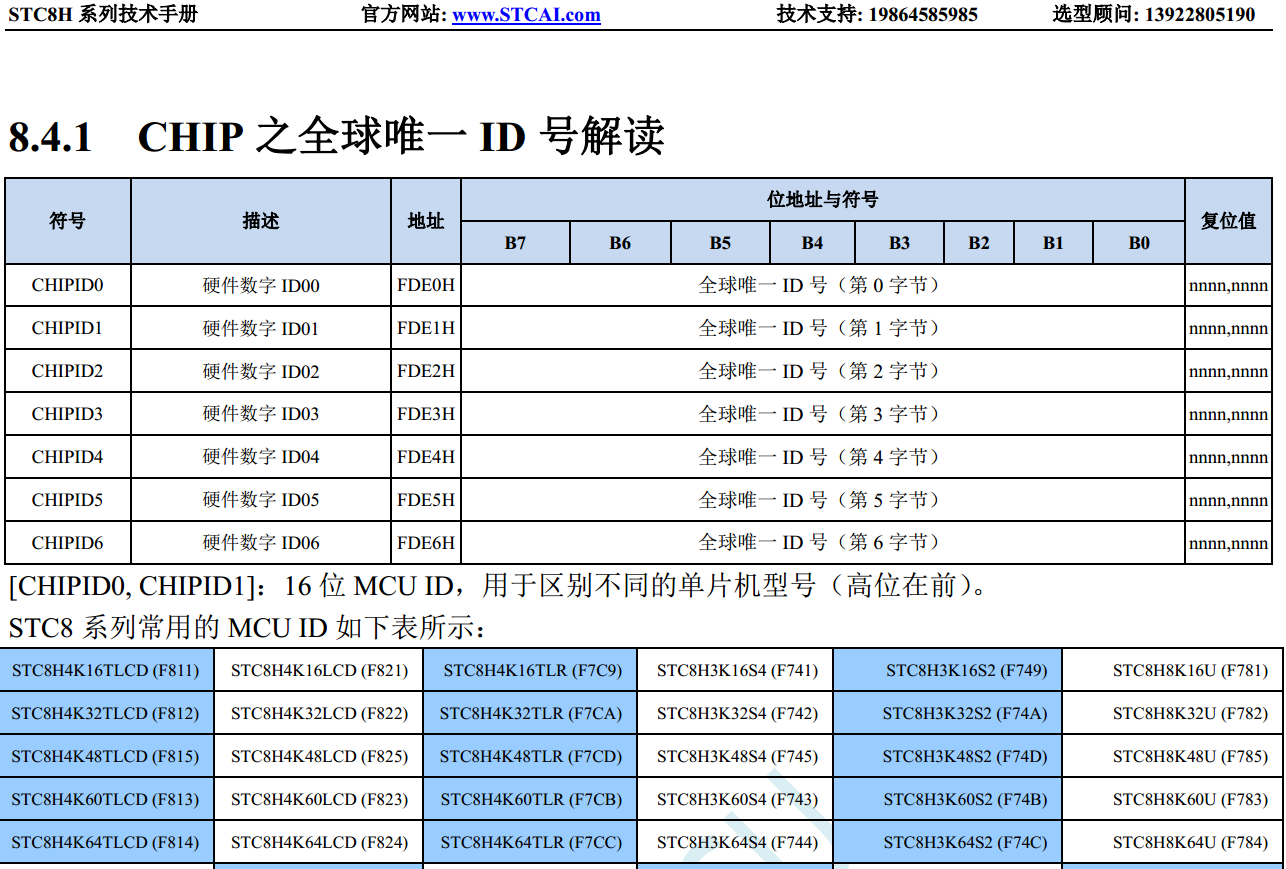Click the 硬件数字 ID03 description cell
This screenshot has height=869, width=1286.
tap(261, 414)
